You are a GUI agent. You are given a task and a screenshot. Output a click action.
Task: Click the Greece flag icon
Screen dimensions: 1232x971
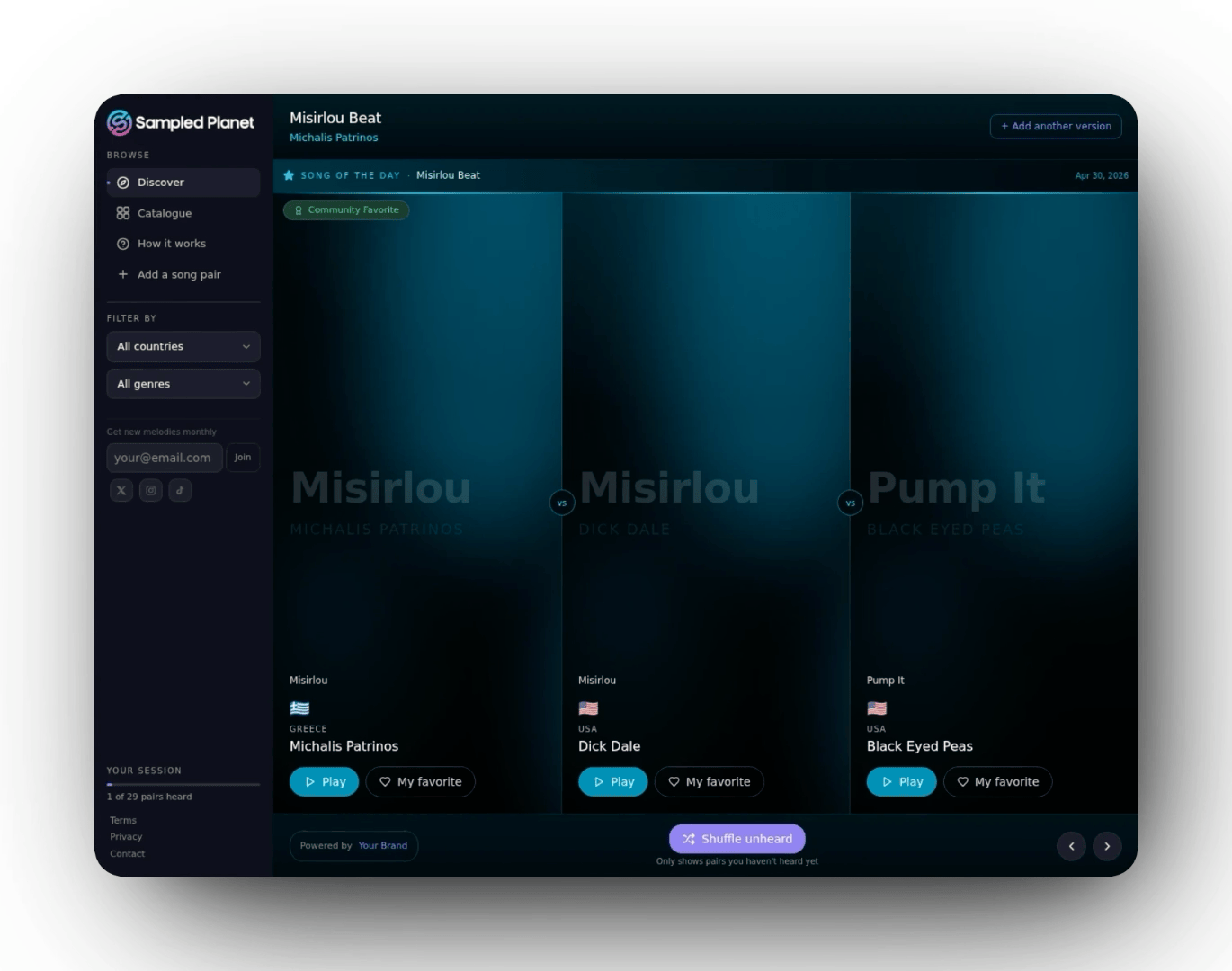(299, 708)
